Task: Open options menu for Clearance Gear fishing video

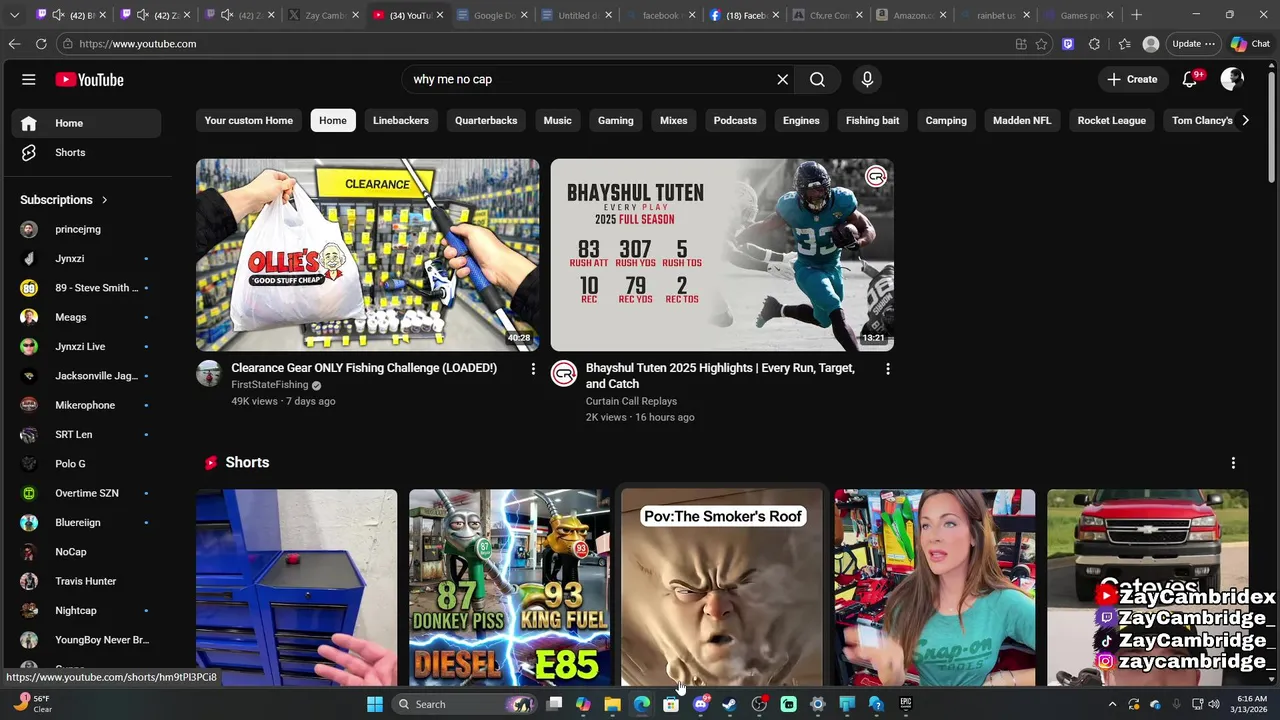Action: click(x=533, y=369)
